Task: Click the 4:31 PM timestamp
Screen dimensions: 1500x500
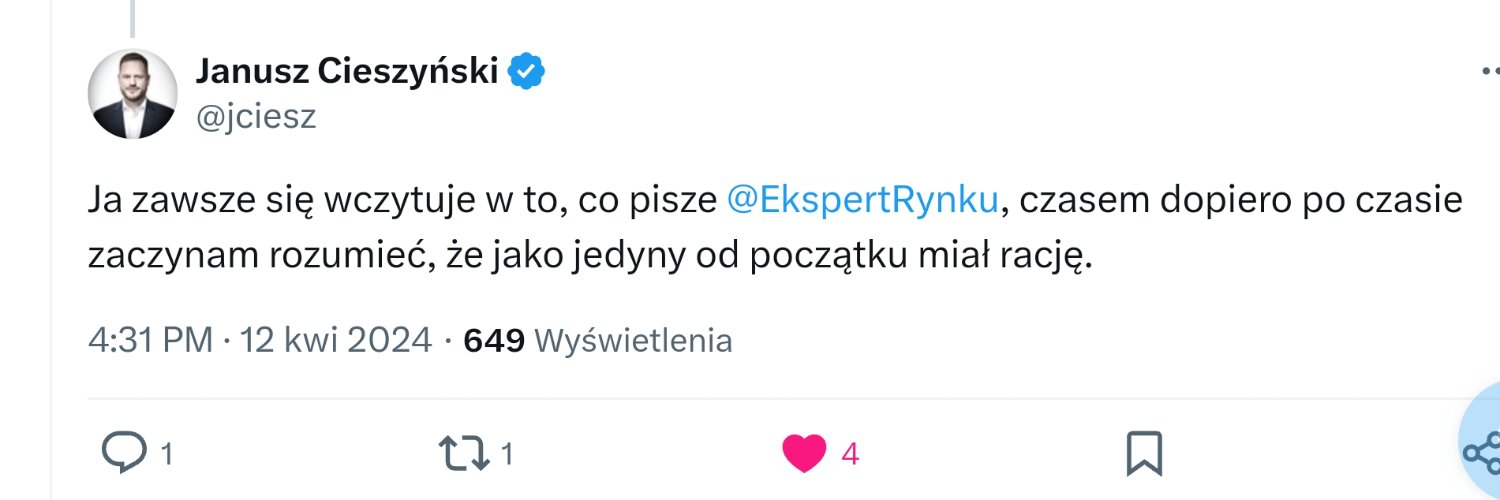Action: [150, 341]
